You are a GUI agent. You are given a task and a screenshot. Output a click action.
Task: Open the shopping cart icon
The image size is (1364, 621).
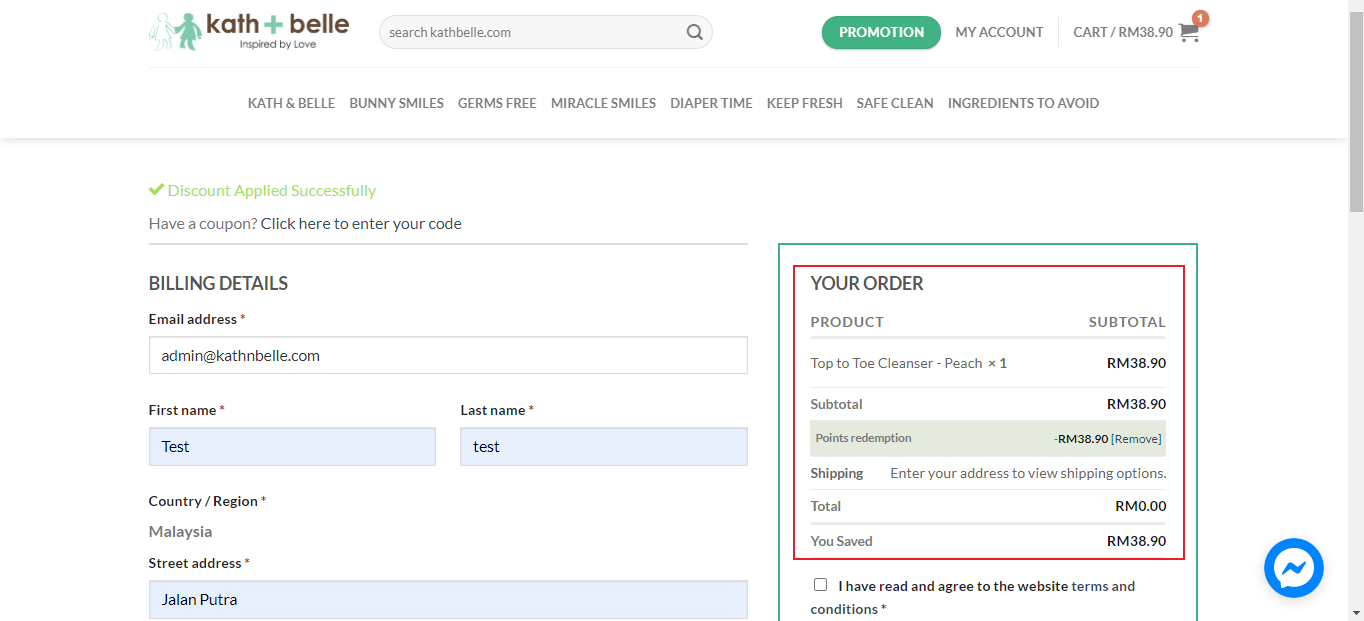click(x=1188, y=32)
